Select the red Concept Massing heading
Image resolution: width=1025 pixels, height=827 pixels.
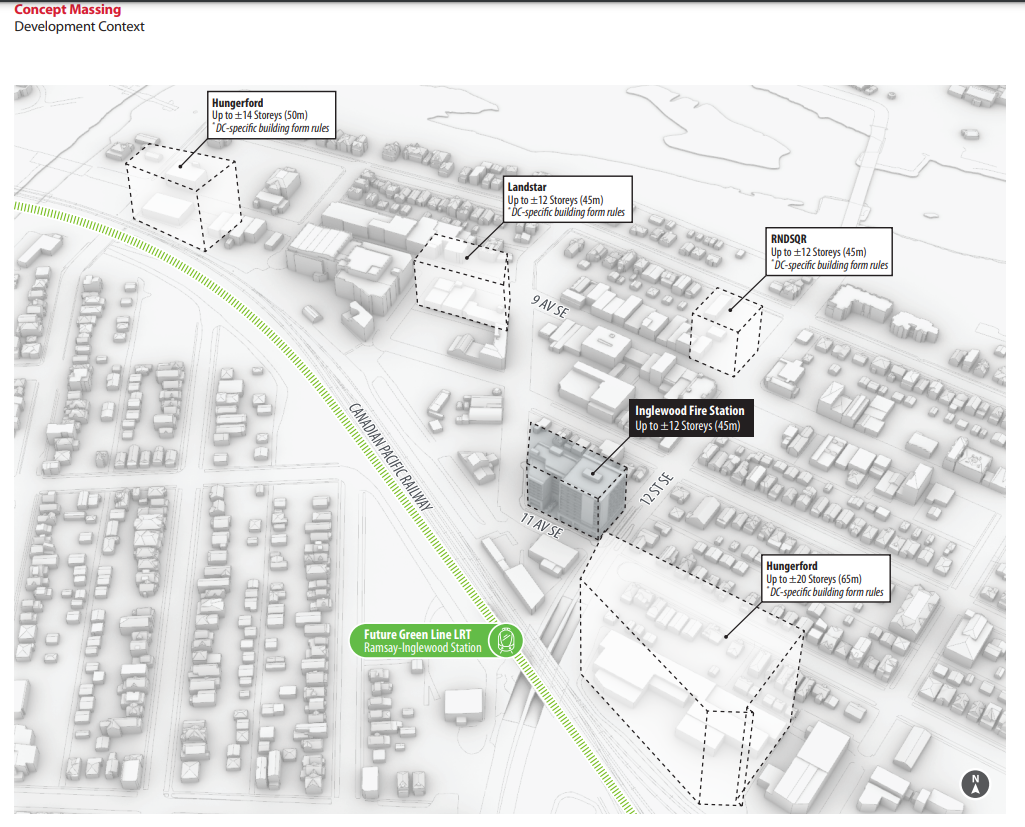coord(67,9)
